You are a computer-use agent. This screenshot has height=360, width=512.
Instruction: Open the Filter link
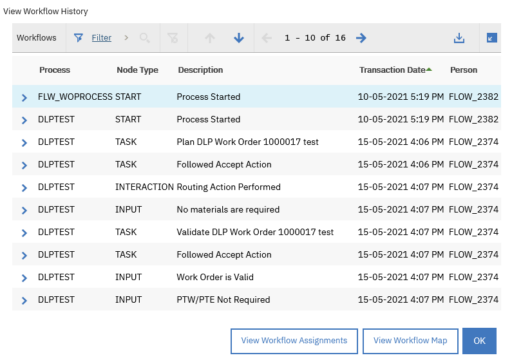pyautogui.click(x=101, y=38)
